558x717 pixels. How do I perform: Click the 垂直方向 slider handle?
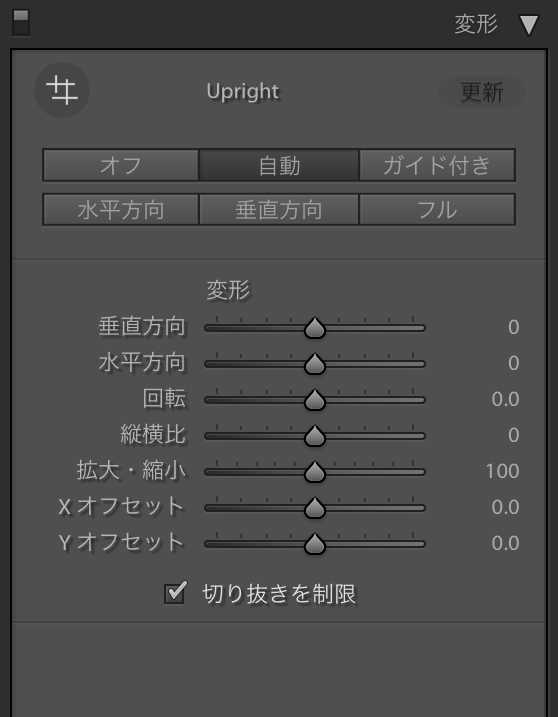tap(315, 328)
